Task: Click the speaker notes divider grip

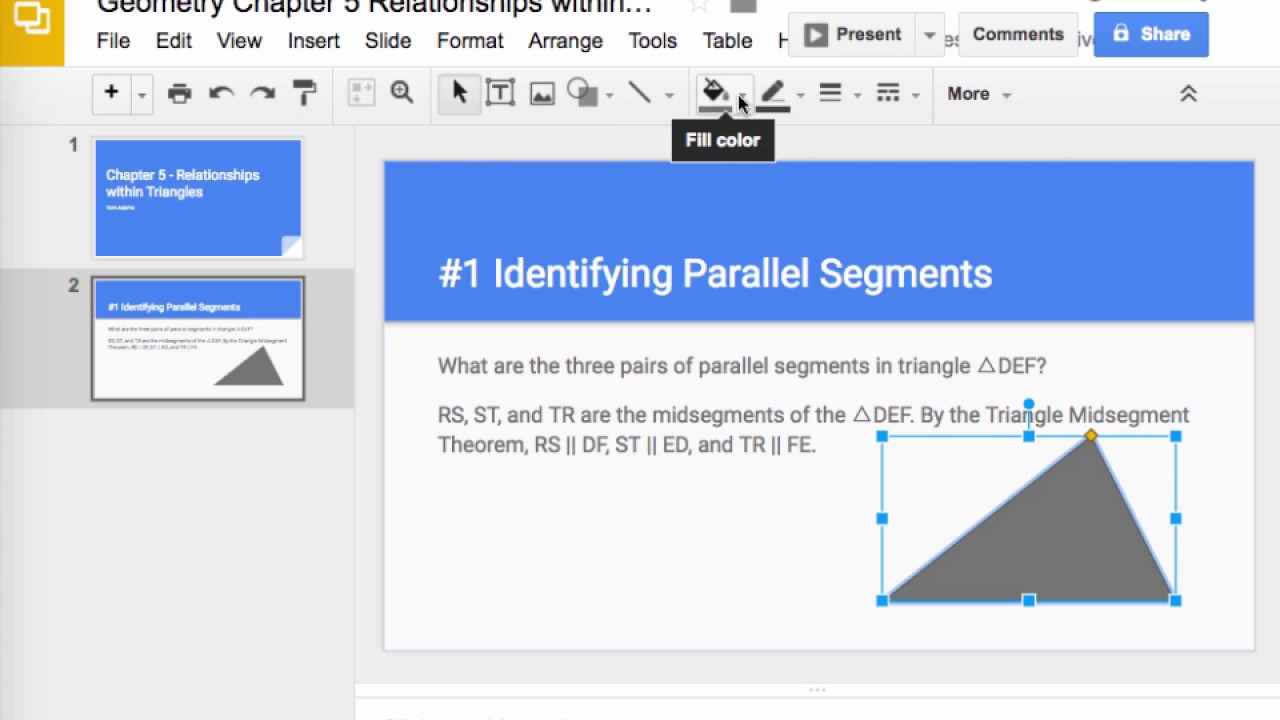Action: (817, 689)
